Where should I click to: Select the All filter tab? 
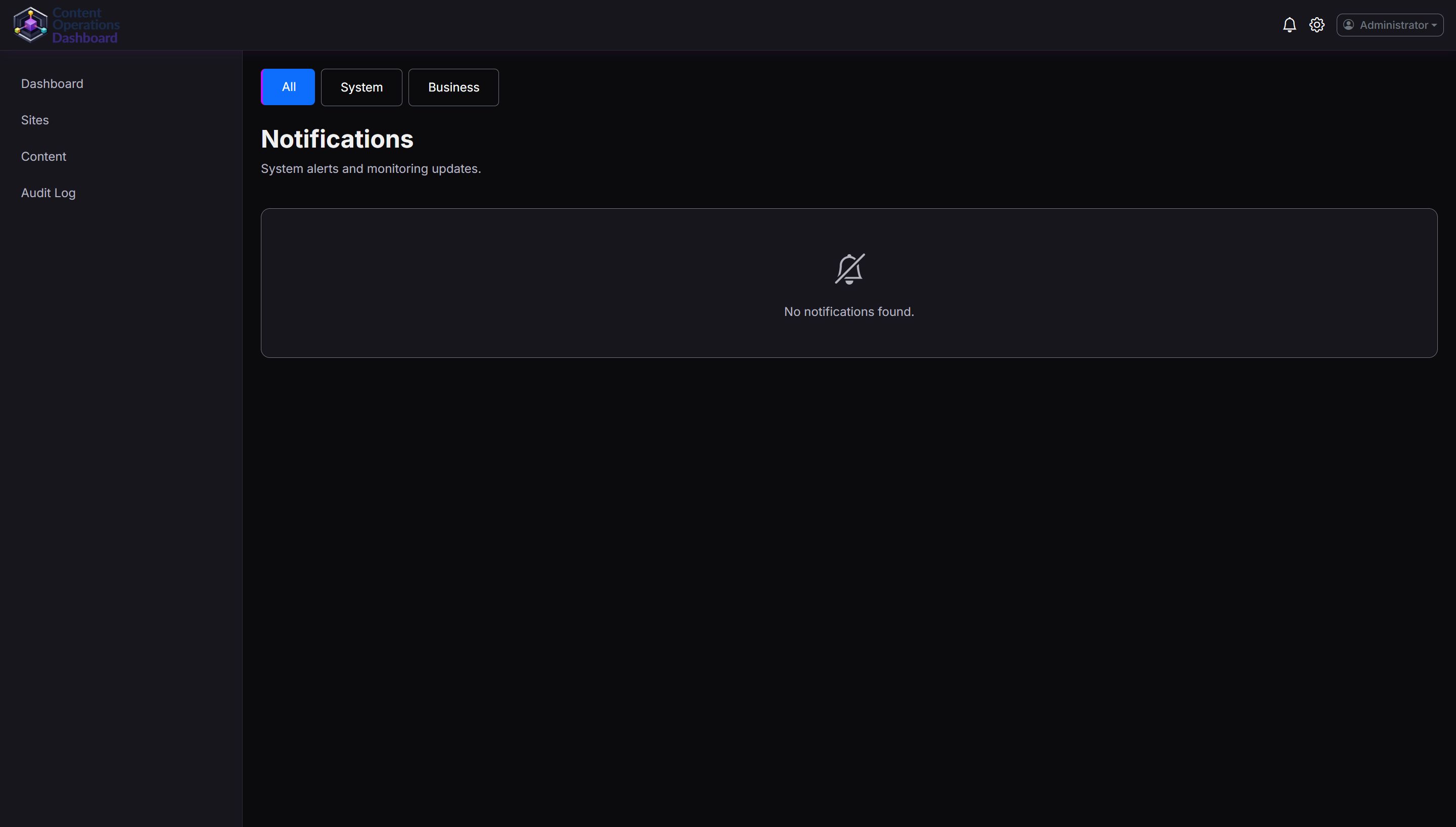(288, 87)
